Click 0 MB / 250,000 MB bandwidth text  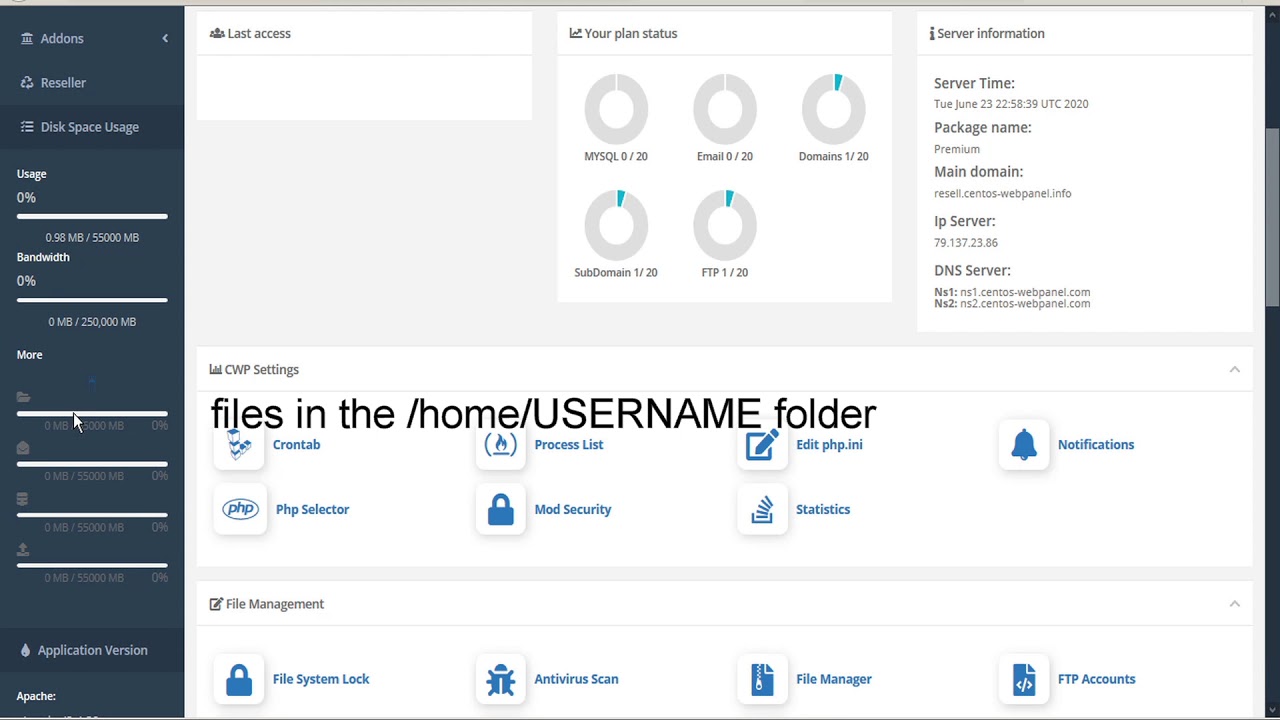[92, 322]
